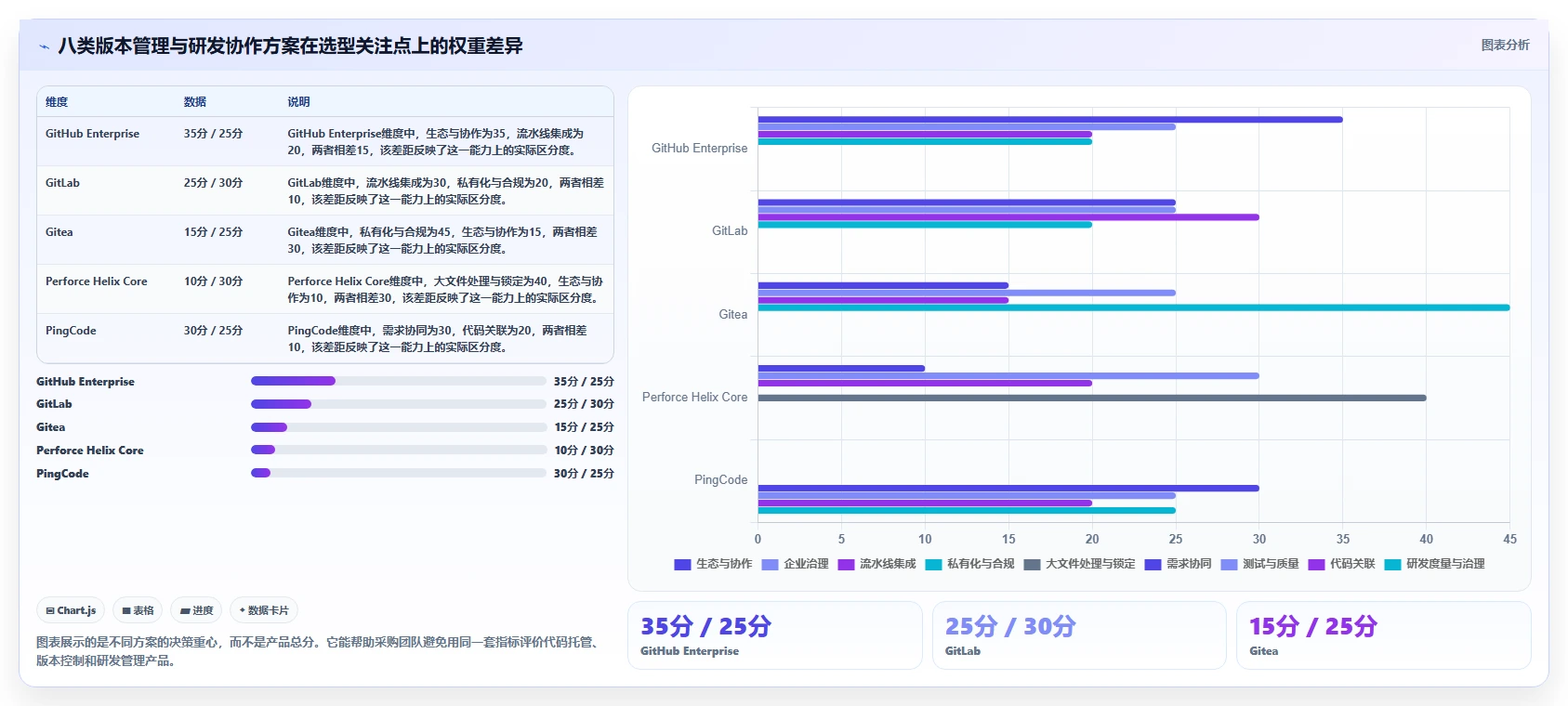
Task: Click GitLab's purple bar reaching 30
Action: [1008, 217]
